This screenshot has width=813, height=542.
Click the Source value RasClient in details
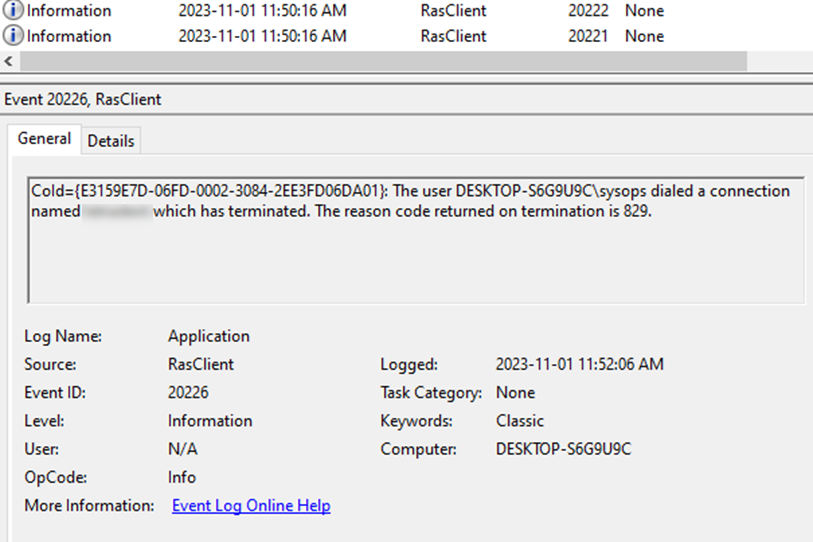click(201, 364)
